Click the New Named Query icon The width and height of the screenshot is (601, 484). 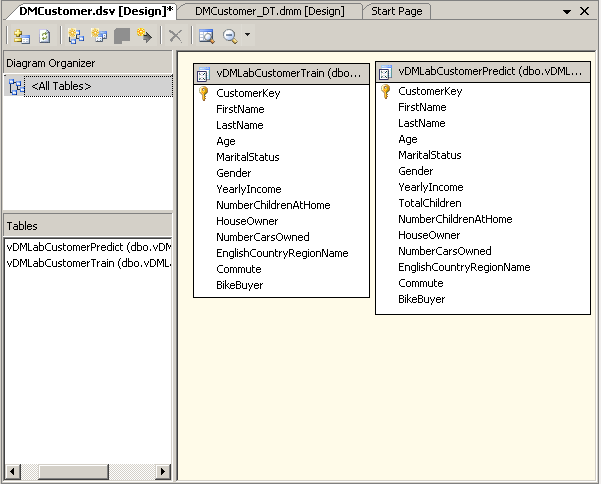99,36
